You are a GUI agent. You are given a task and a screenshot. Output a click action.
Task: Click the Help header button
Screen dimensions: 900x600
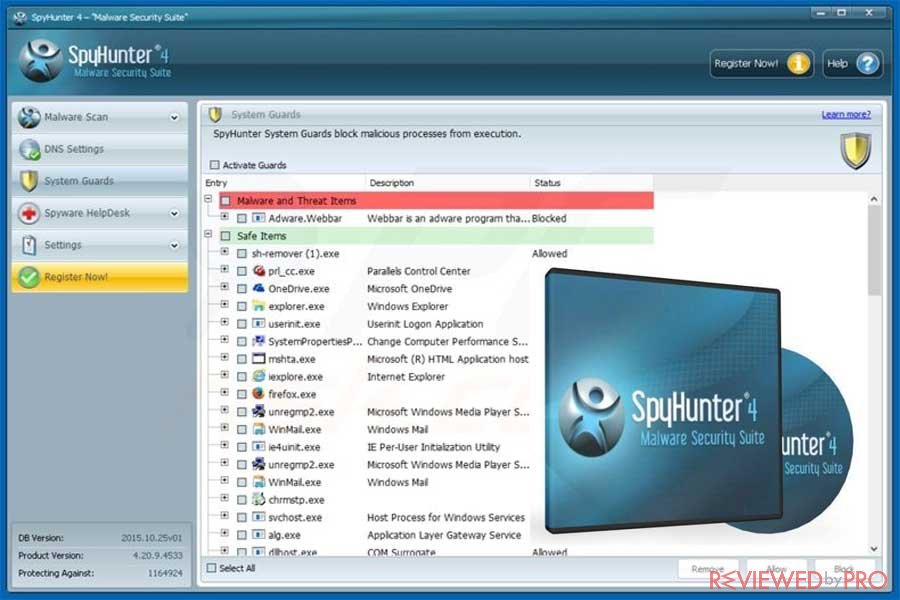pyautogui.click(x=852, y=63)
